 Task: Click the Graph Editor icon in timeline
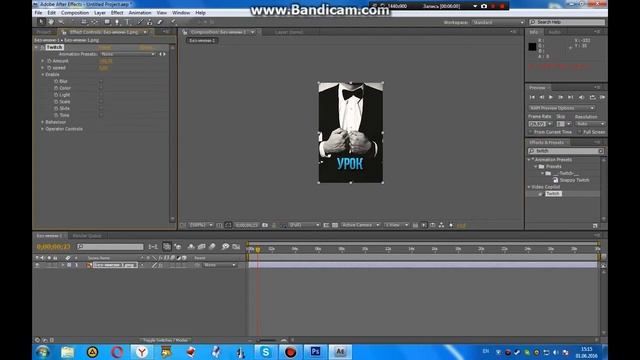(x=236, y=246)
